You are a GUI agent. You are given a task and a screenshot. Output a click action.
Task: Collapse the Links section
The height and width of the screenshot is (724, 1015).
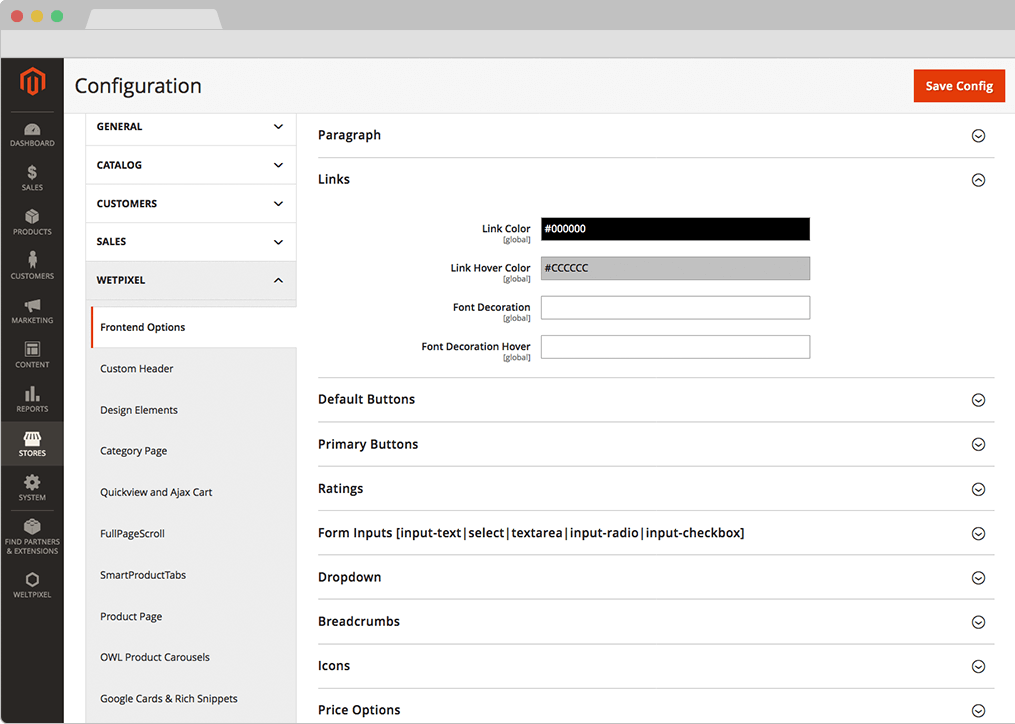(x=978, y=180)
